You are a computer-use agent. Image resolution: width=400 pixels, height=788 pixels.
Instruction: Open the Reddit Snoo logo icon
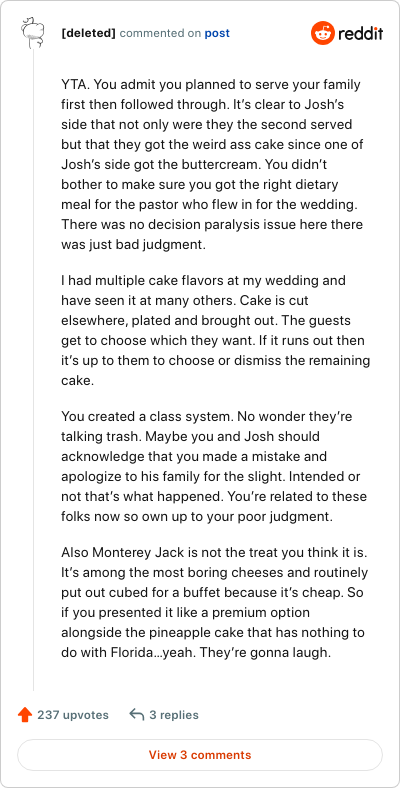pyautogui.click(x=322, y=34)
